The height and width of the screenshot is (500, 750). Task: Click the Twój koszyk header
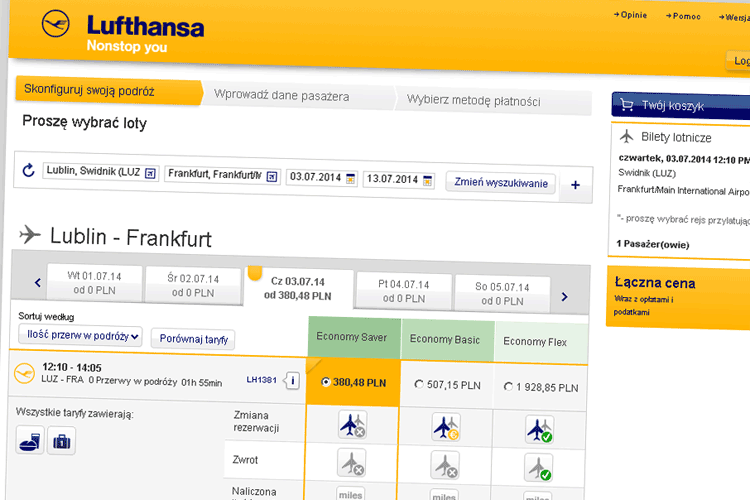point(681,106)
